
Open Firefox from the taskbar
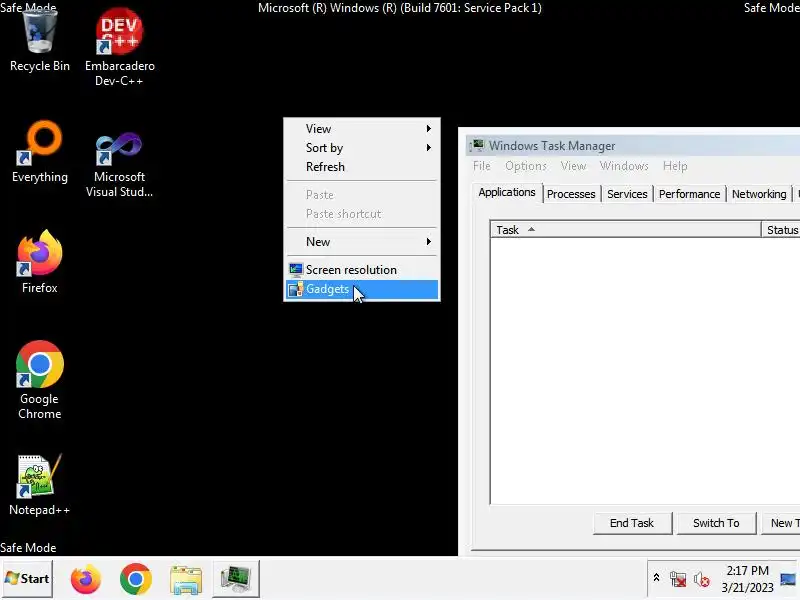(85, 579)
